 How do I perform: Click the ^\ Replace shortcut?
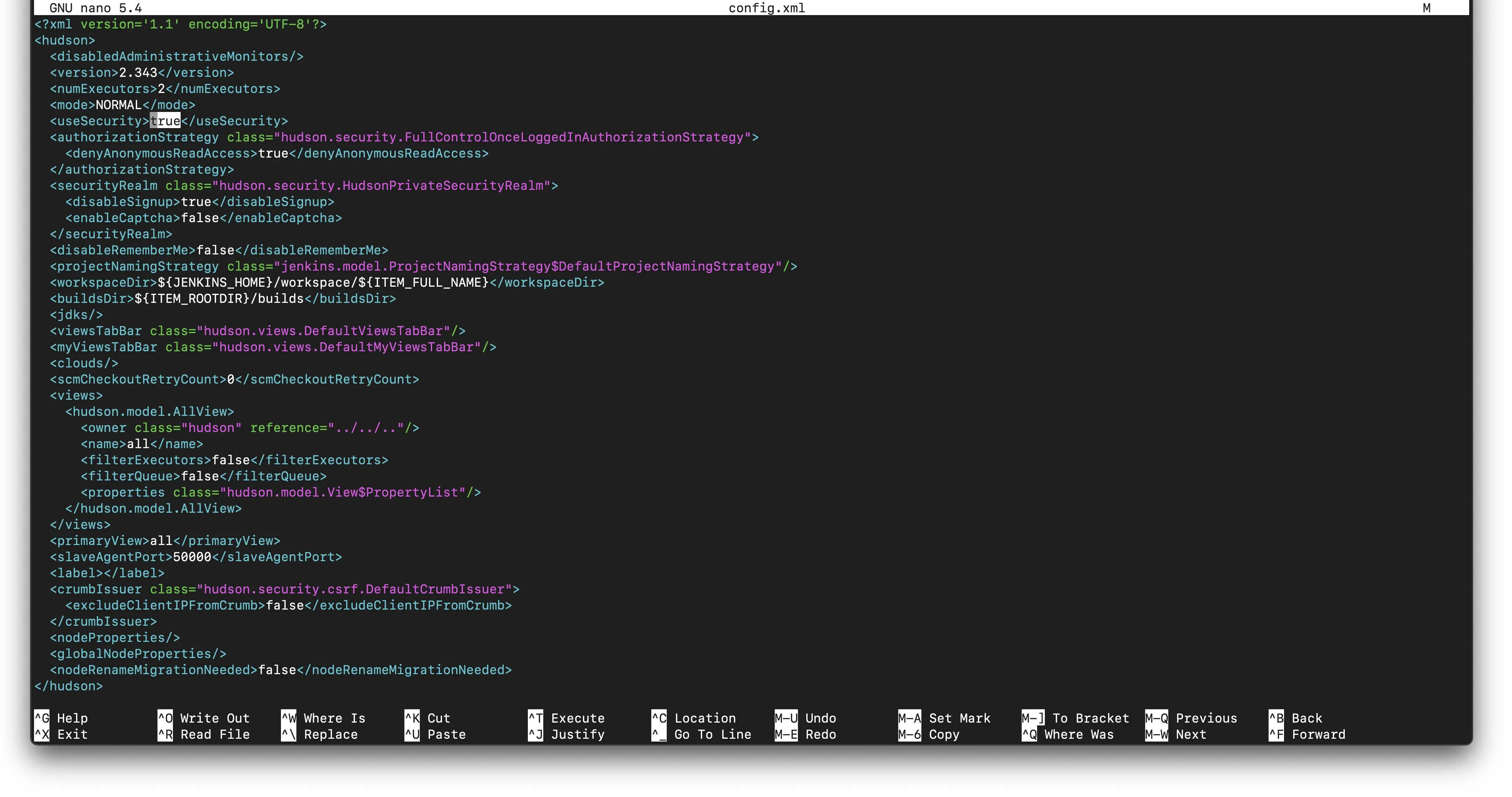pos(320,734)
